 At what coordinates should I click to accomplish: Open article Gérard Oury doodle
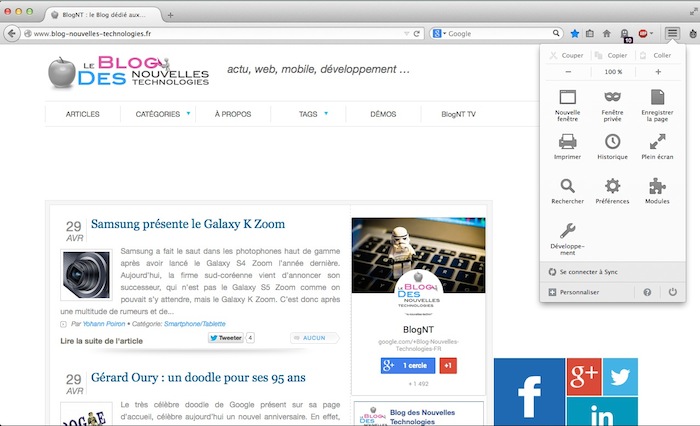pyautogui.click(x=198, y=377)
